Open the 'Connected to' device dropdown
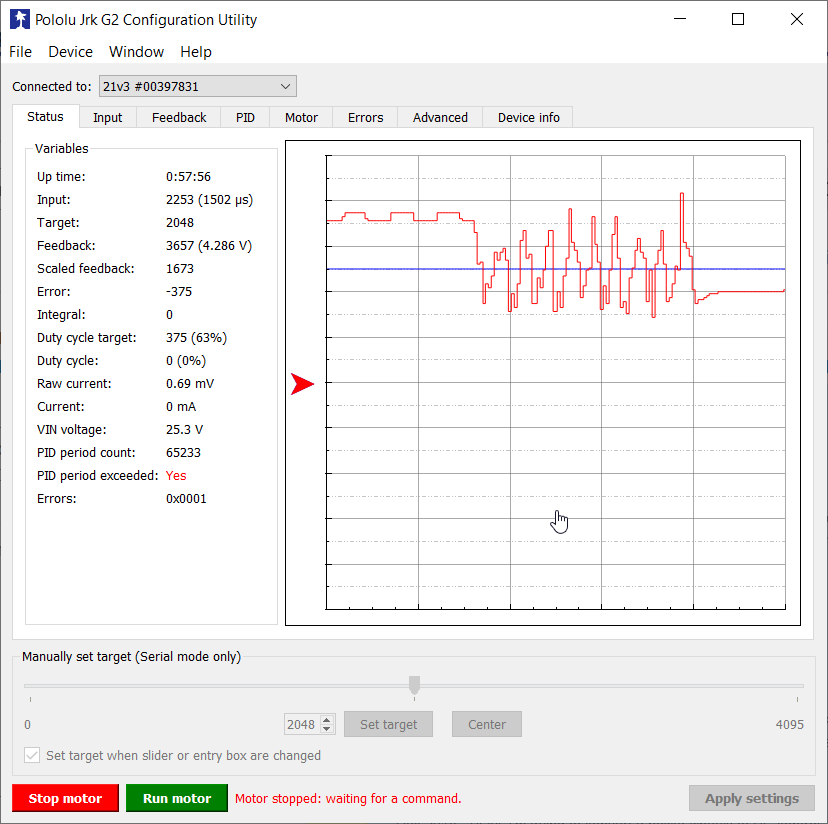Viewport: 828px width, 824px height. pos(197,87)
